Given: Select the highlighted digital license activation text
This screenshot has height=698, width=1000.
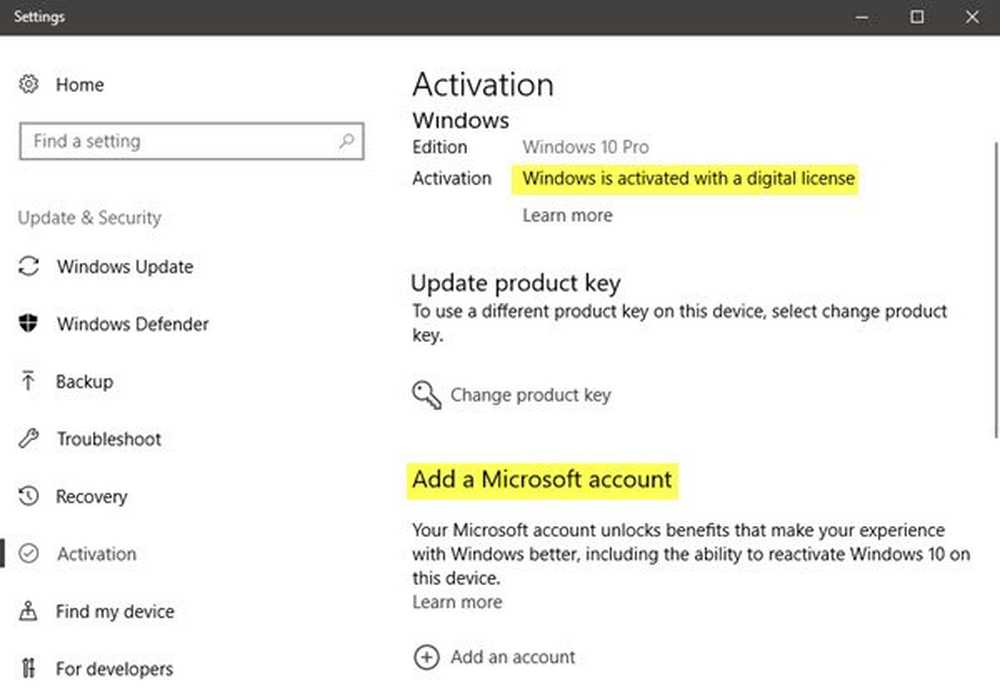Looking at the screenshot, I should point(687,179).
